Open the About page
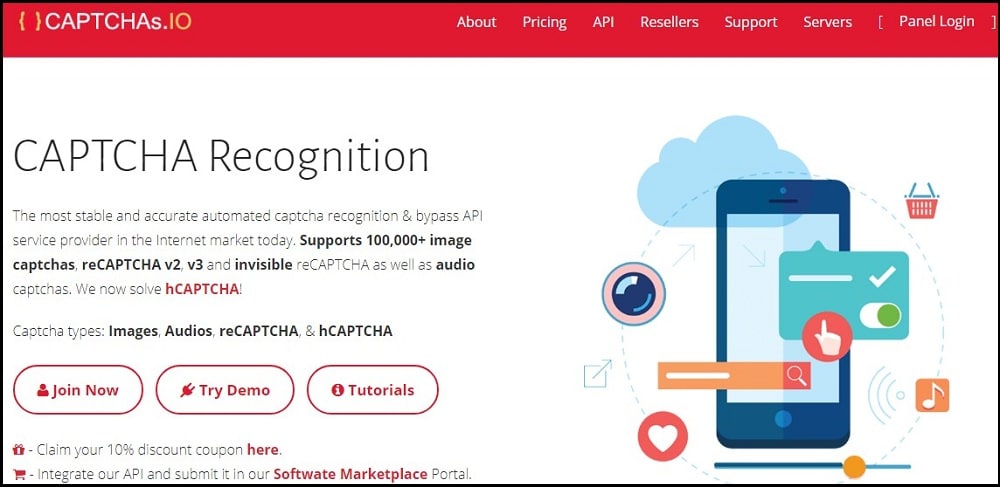Viewport: 1000px width, 487px height. pyautogui.click(x=476, y=22)
